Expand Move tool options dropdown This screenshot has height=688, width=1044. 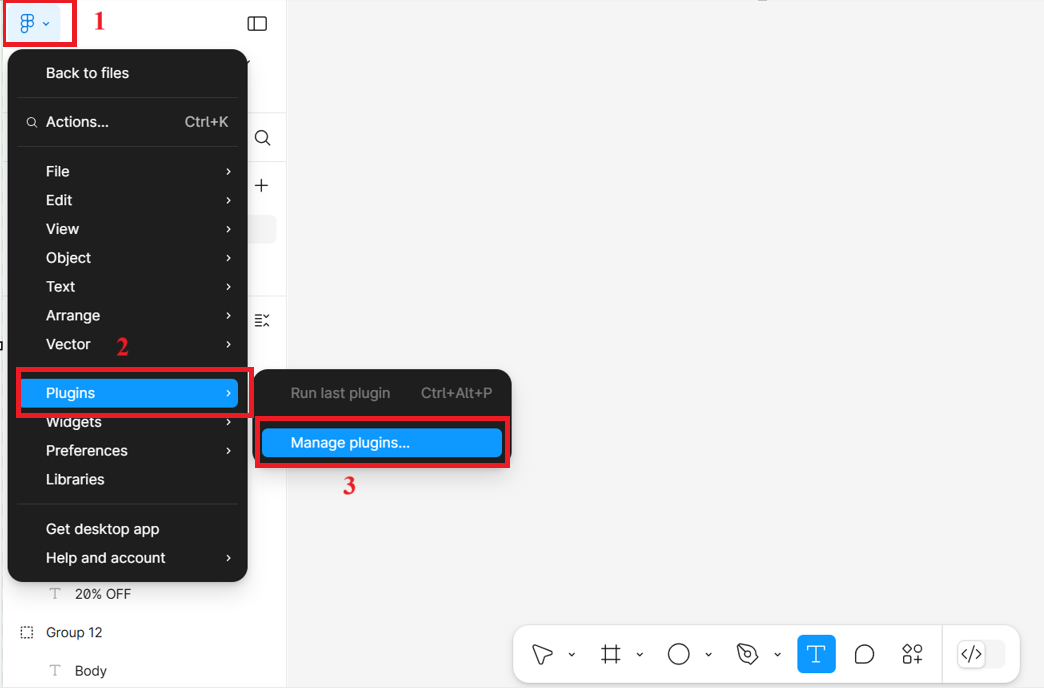572,655
